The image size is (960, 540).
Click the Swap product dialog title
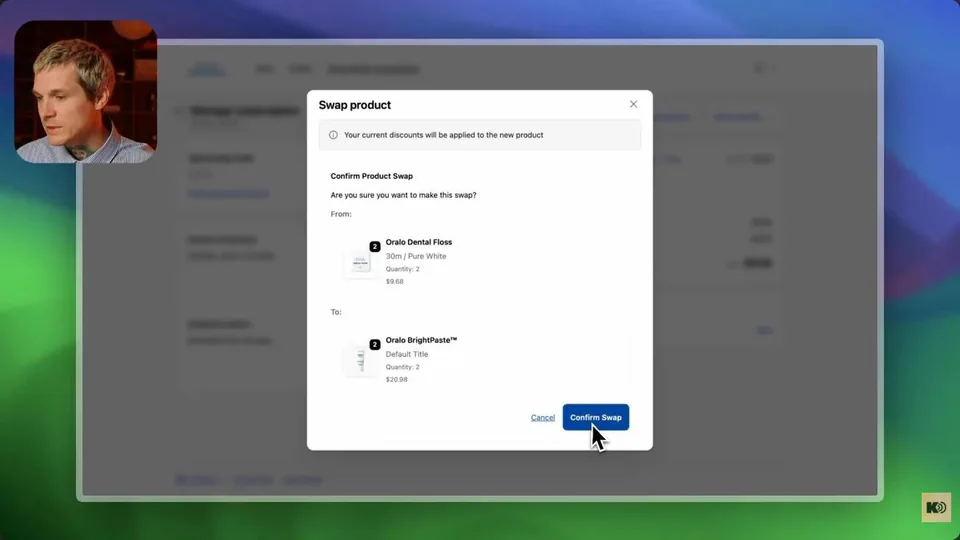point(354,105)
